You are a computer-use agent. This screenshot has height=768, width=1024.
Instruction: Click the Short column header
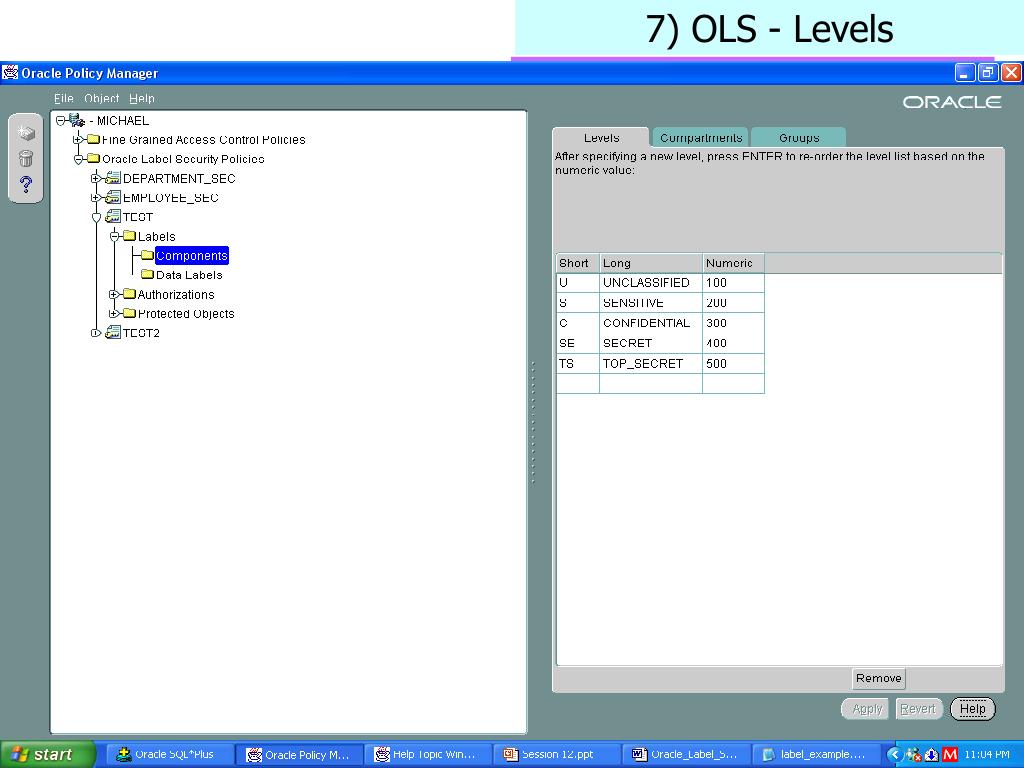pyautogui.click(x=578, y=263)
